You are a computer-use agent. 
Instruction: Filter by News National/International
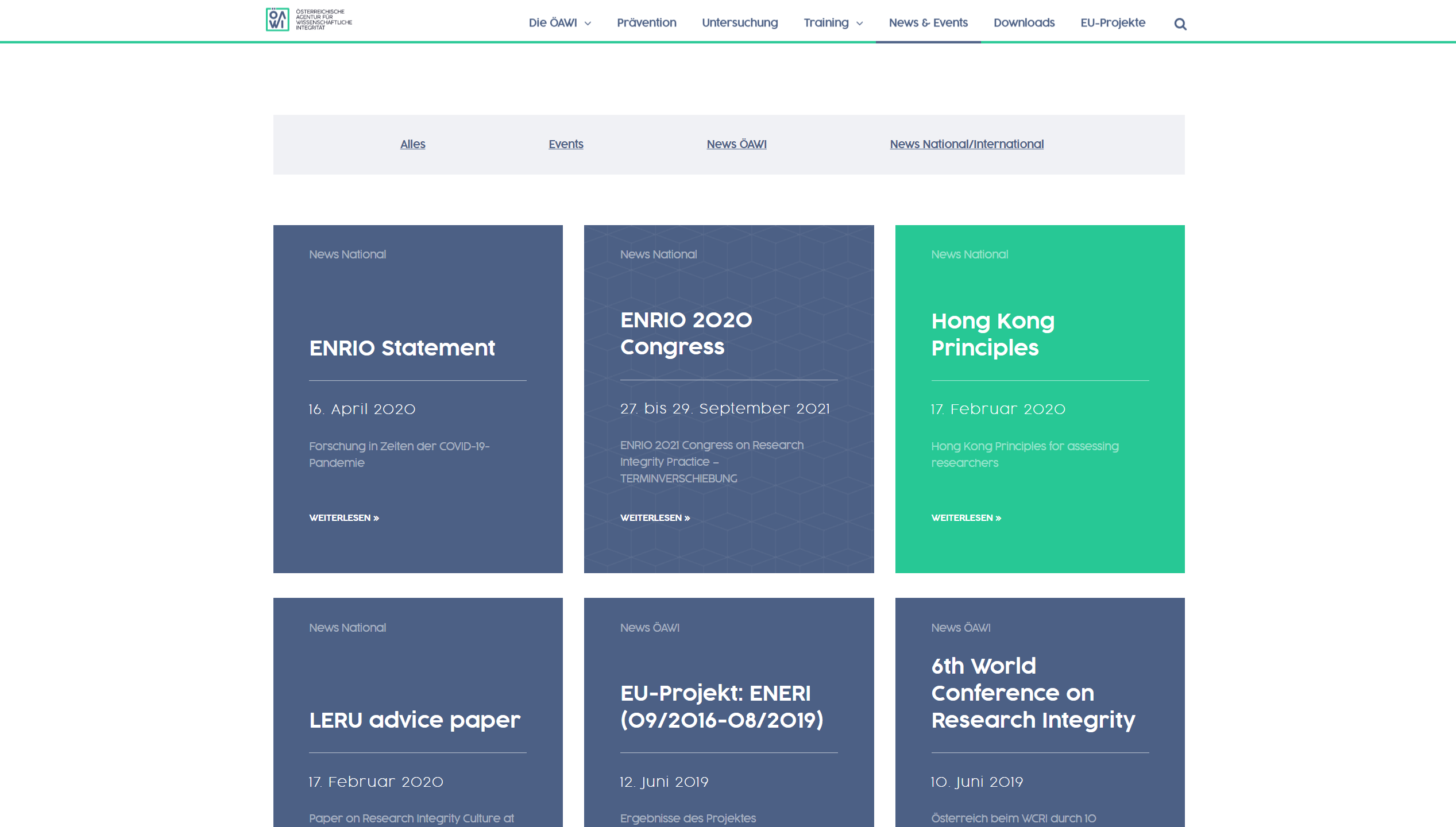click(967, 144)
